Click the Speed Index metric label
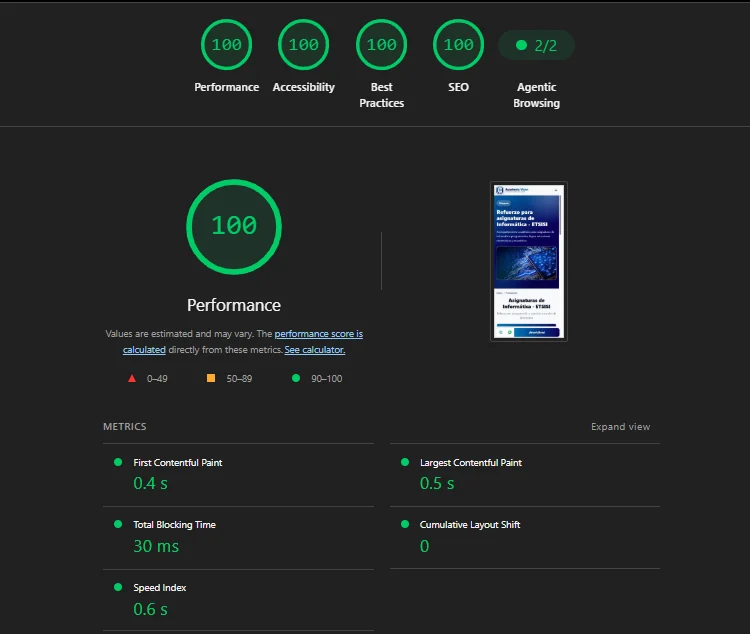Image resolution: width=750 pixels, height=634 pixels. coord(159,588)
